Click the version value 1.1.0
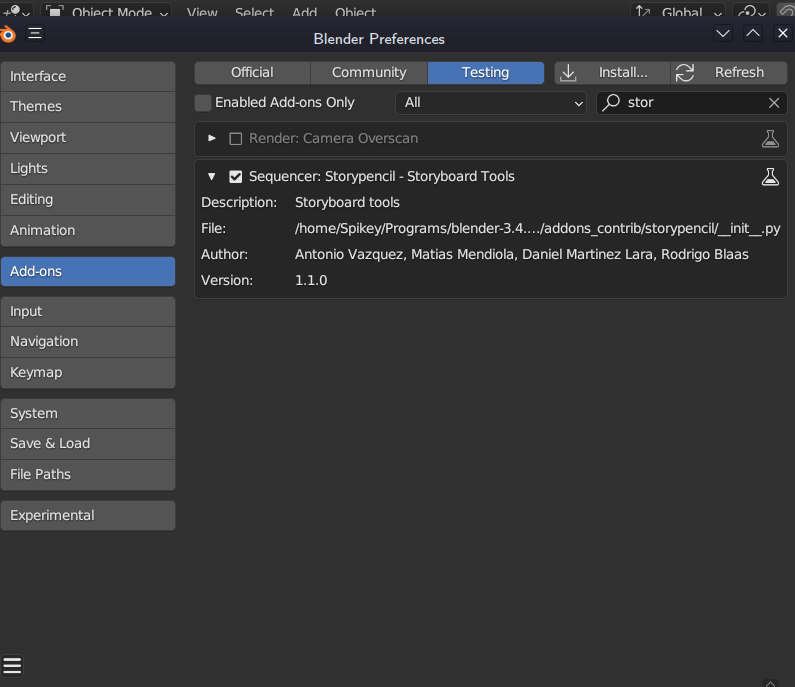 311,280
